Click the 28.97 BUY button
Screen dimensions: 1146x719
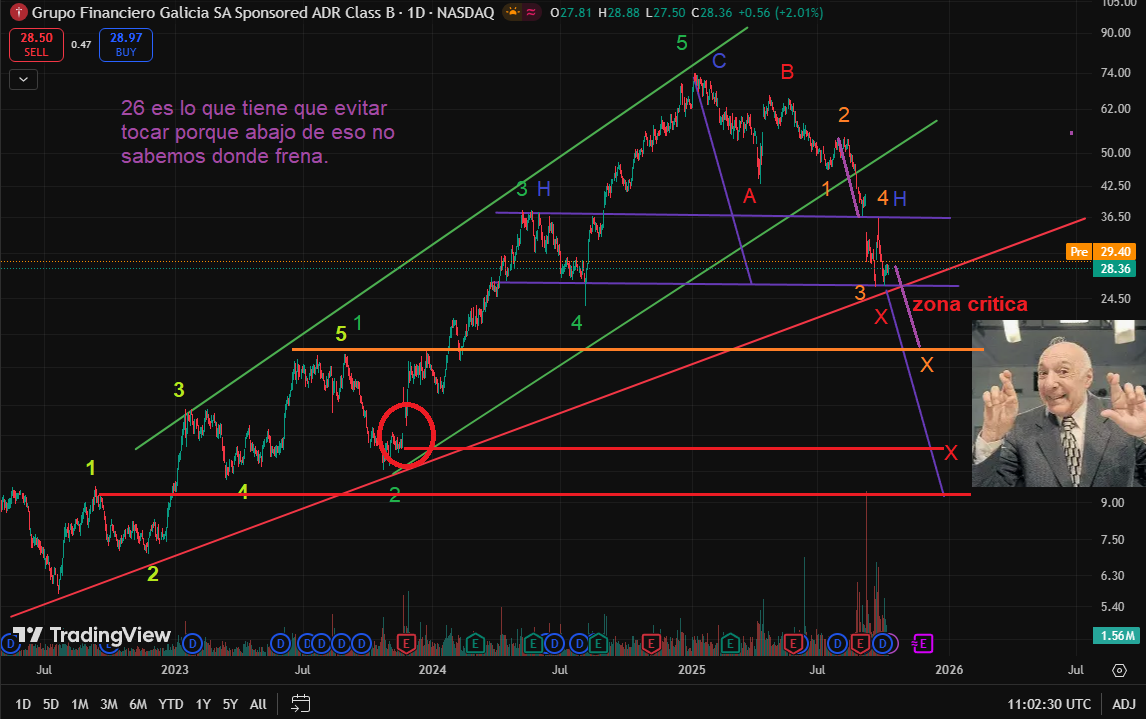(126, 45)
